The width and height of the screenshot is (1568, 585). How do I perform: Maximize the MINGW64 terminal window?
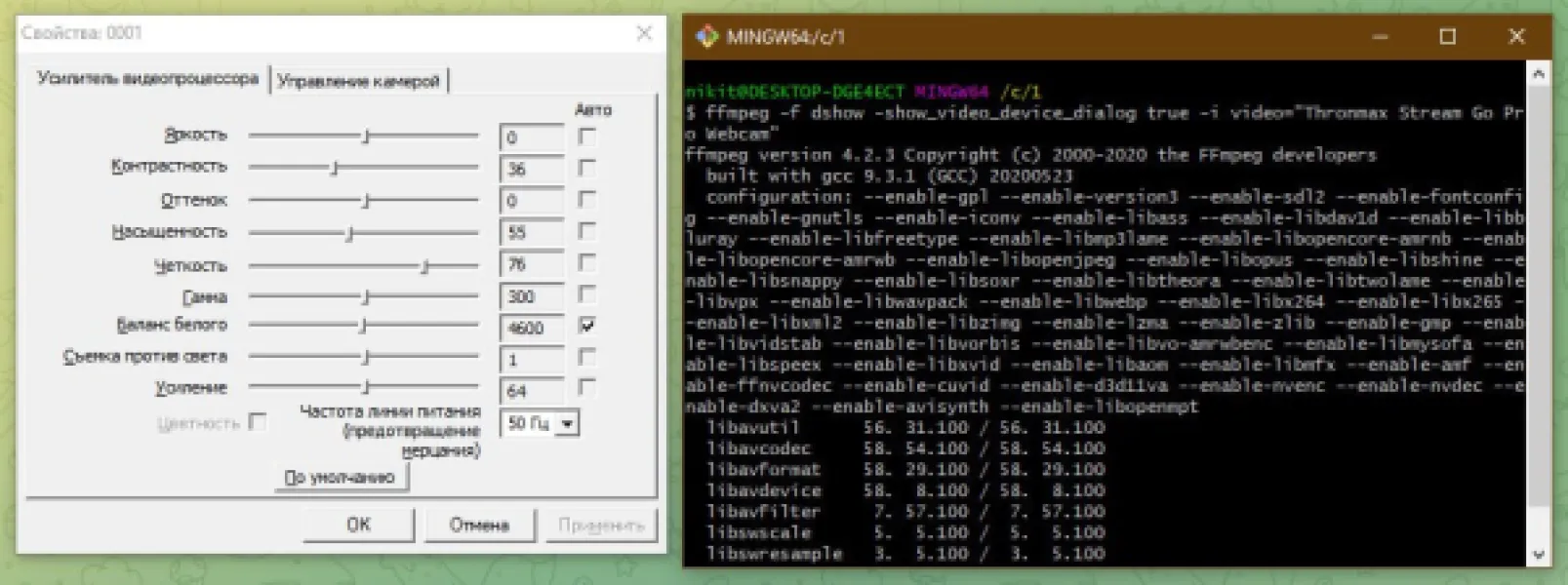[x=1448, y=37]
